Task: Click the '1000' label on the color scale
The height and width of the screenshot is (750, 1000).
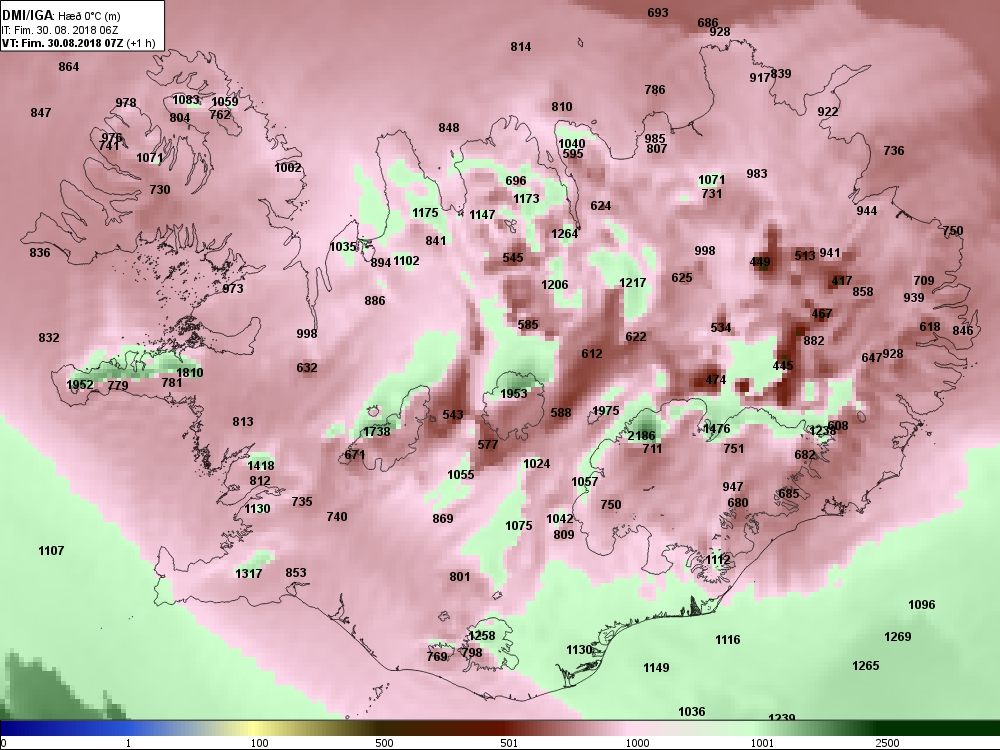Action: tap(638, 743)
